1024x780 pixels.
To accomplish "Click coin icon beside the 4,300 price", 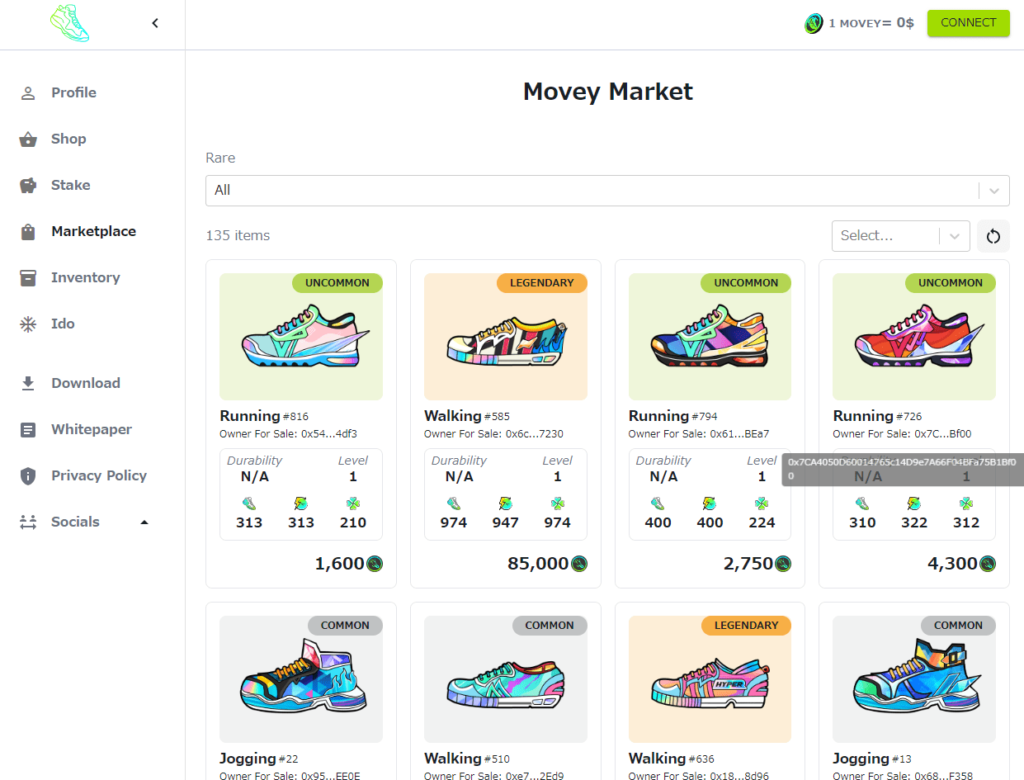I will [987, 563].
